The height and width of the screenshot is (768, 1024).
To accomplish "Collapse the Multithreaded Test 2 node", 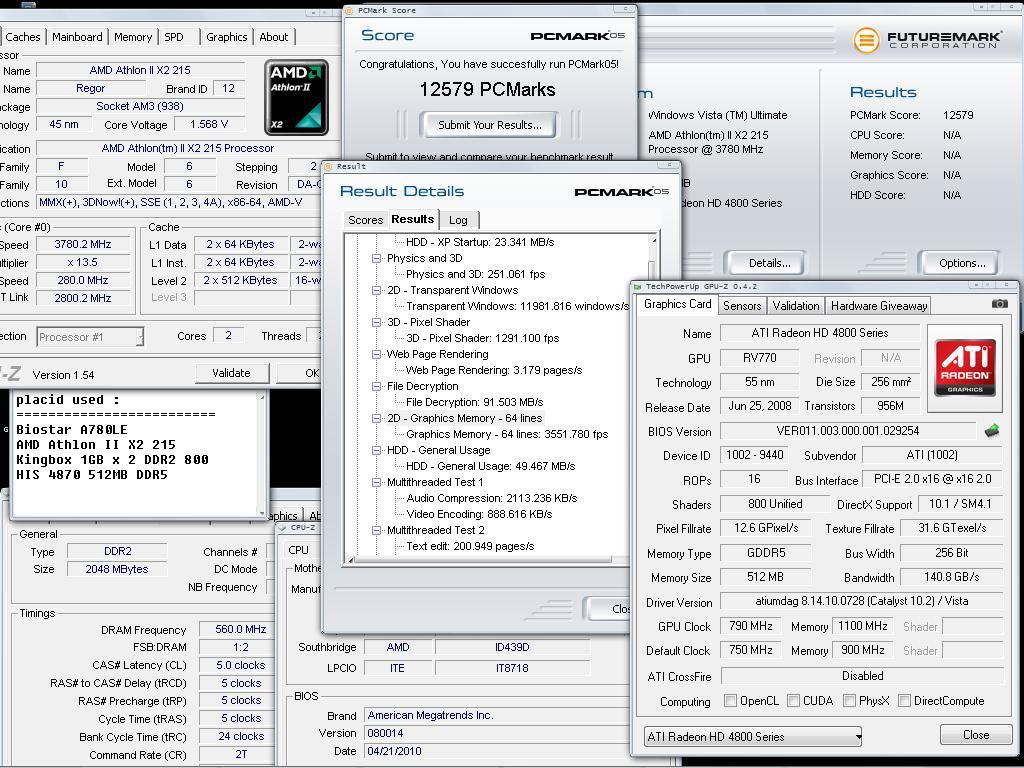I will 376,530.
